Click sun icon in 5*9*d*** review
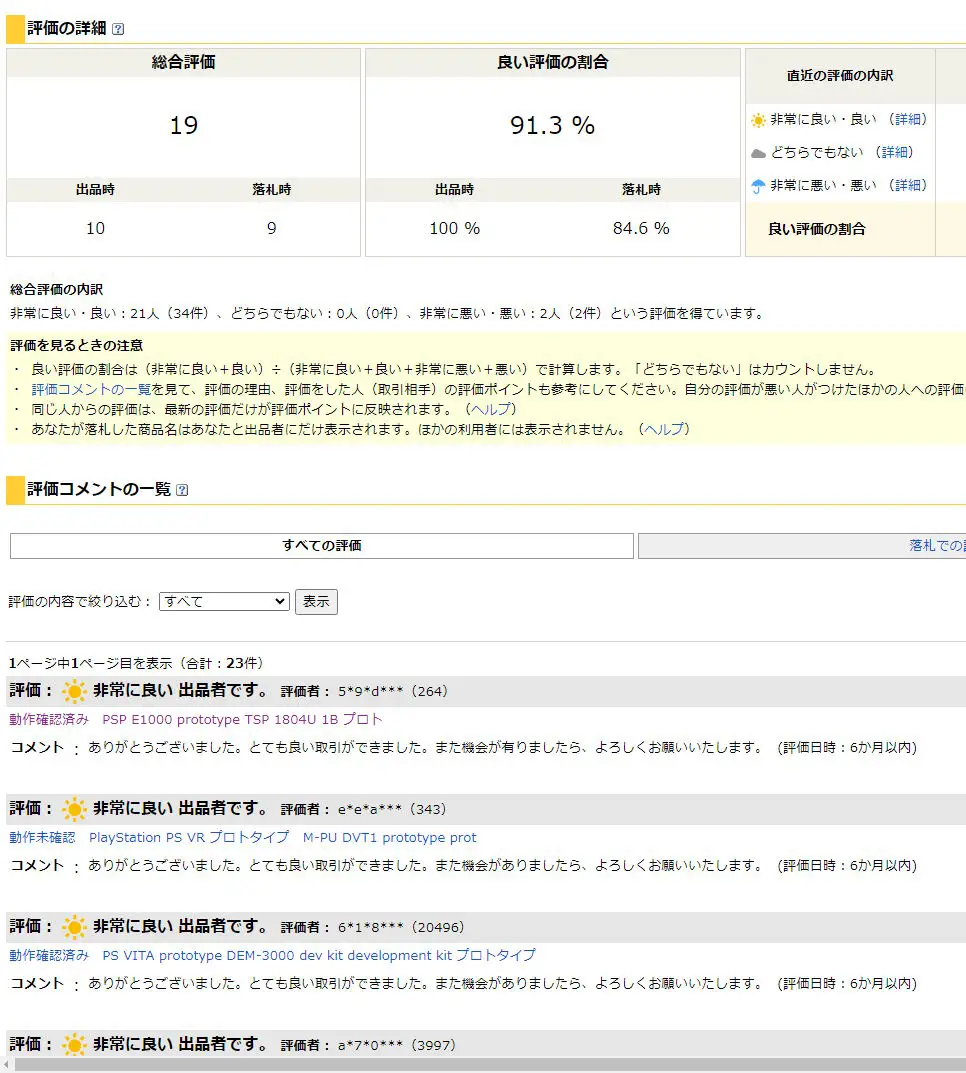 pyautogui.click(x=74, y=691)
